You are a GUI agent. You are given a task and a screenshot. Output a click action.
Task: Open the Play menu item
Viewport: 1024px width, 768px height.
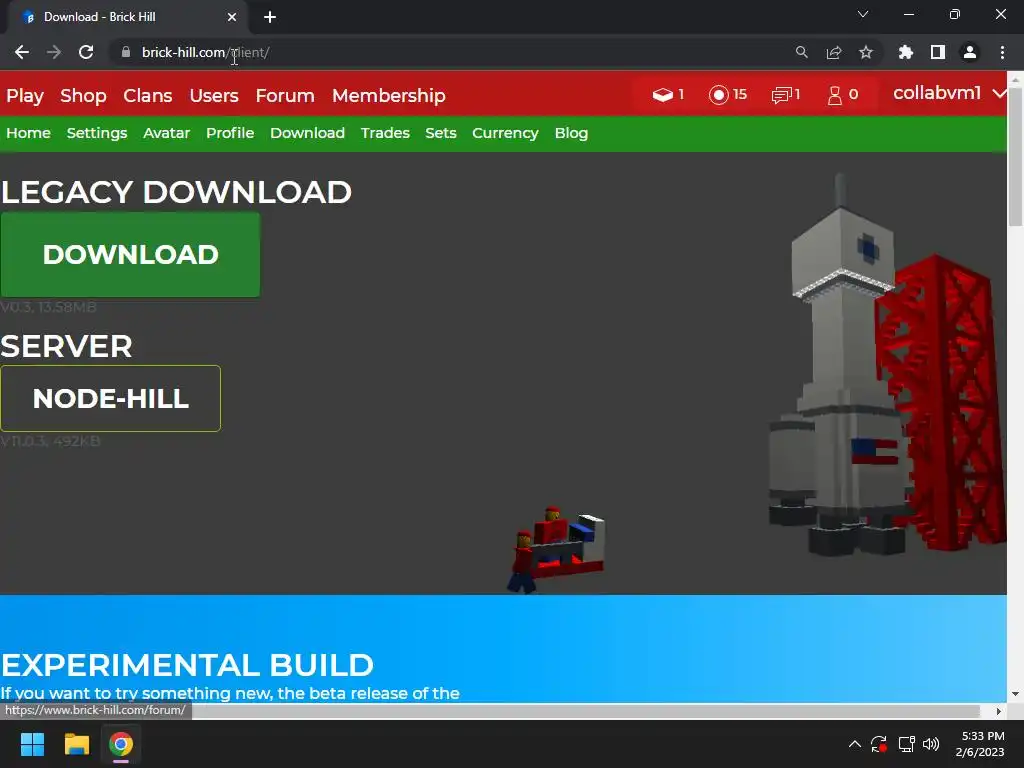click(25, 95)
